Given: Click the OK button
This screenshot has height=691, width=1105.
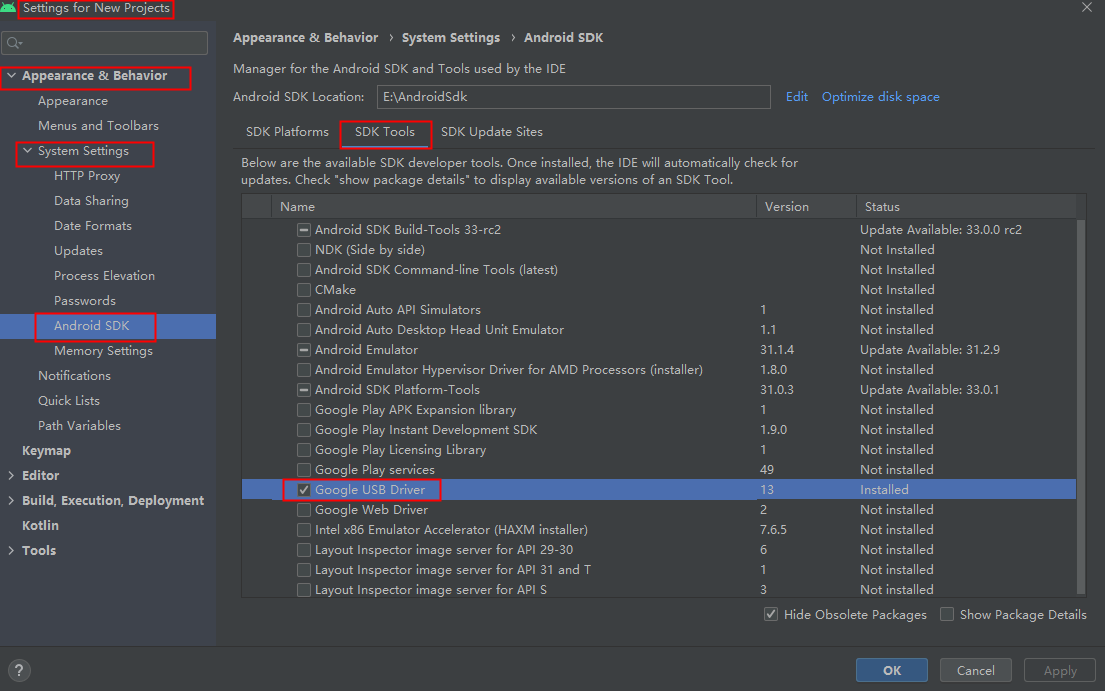Looking at the screenshot, I should [891, 671].
